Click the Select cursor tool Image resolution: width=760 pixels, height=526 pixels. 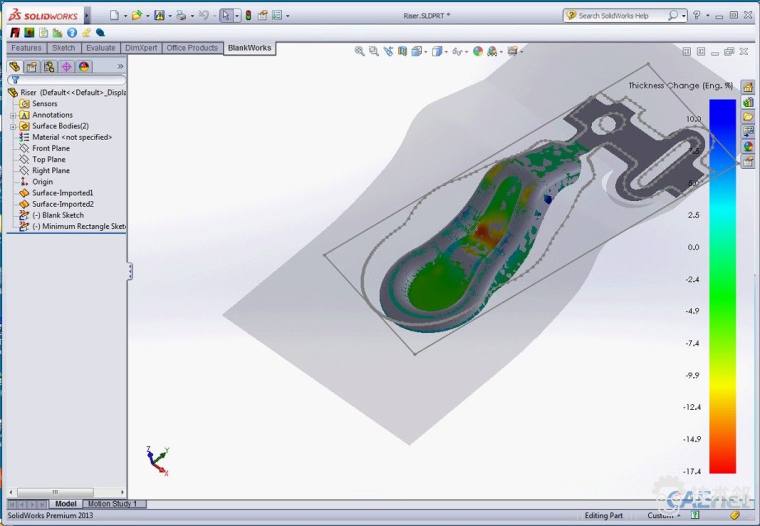[x=226, y=15]
